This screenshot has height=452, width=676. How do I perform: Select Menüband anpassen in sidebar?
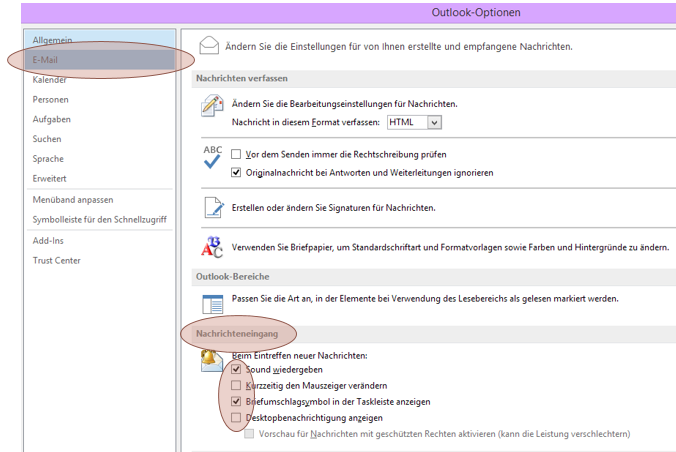72,199
